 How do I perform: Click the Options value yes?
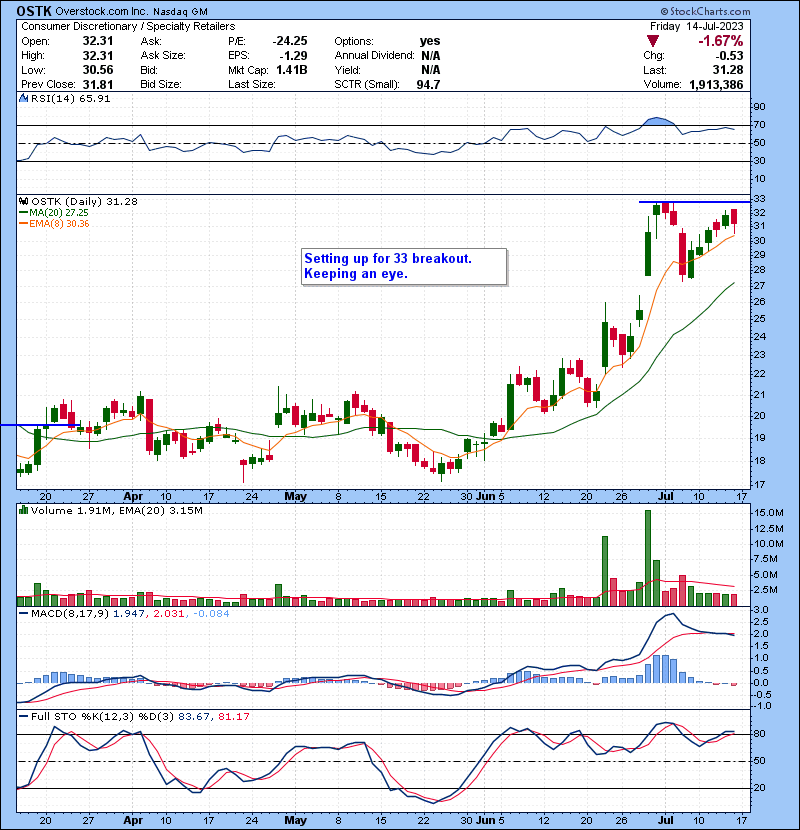[x=430, y=41]
